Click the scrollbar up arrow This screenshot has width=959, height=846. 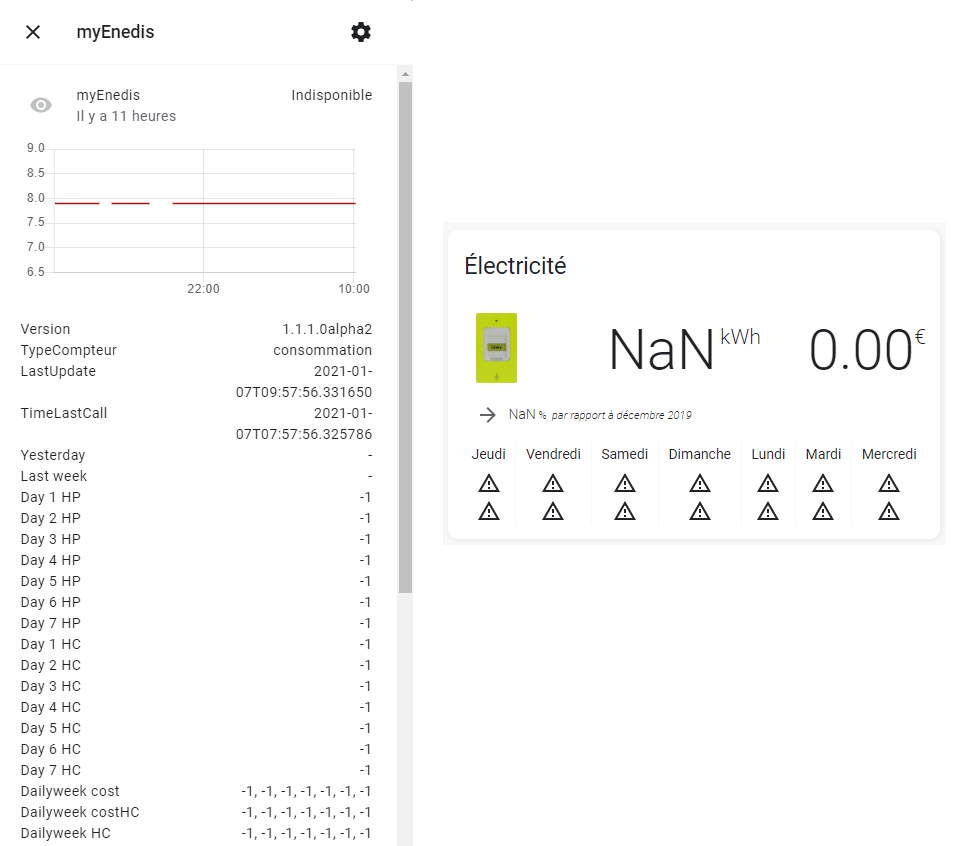(x=405, y=74)
